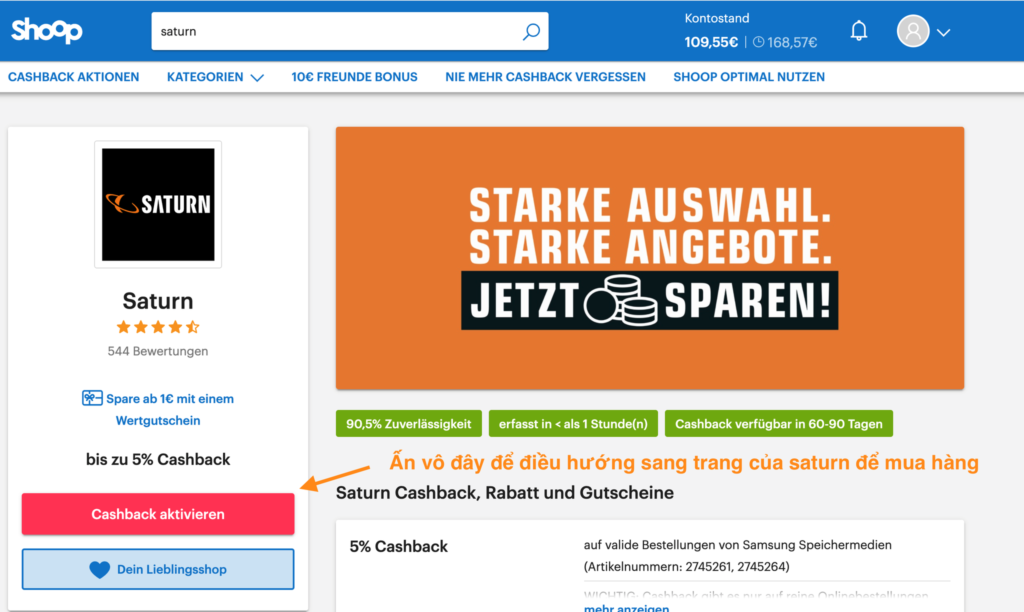Toggle Dein Lieblingsshop favorite button

[158, 569]
